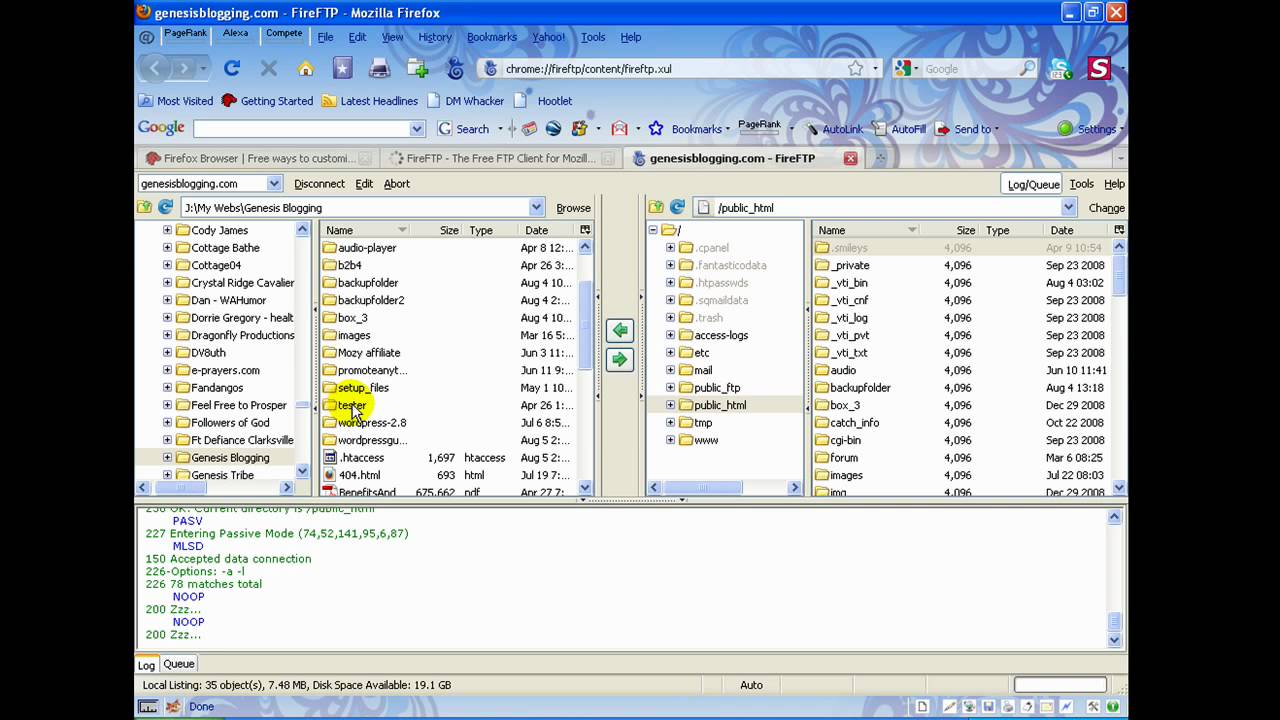
Task: Open the local path dropdown
Action: pyautogui.click(x=536, y=207)
